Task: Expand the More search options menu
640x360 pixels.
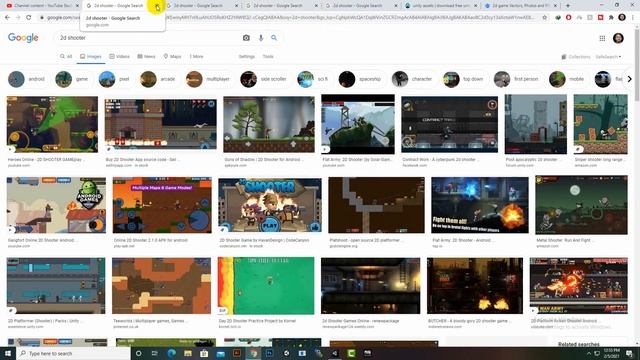Action: pyautogui.click(x=197, y=56)
